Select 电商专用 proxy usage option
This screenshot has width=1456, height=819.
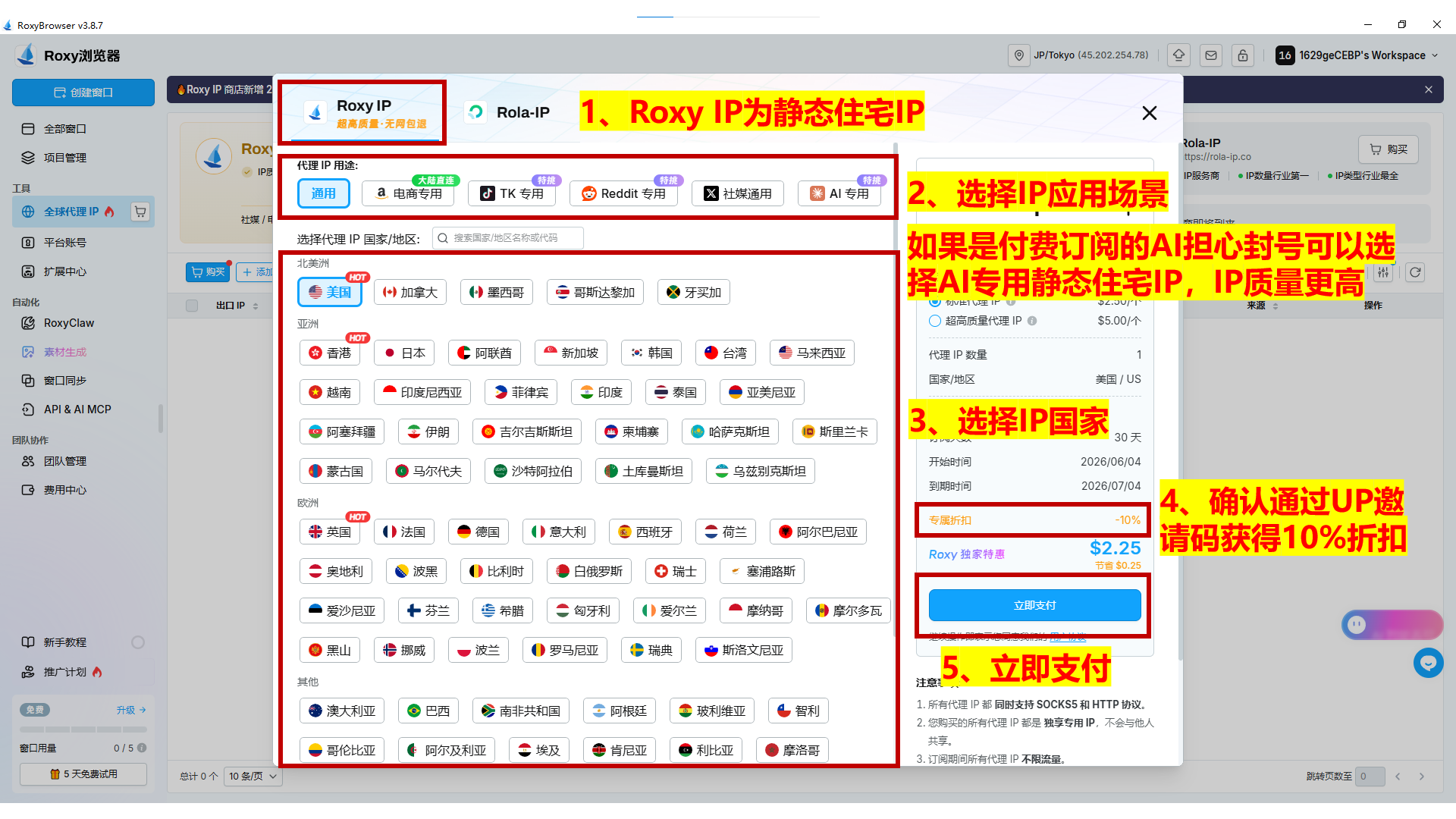pos(409,193)
